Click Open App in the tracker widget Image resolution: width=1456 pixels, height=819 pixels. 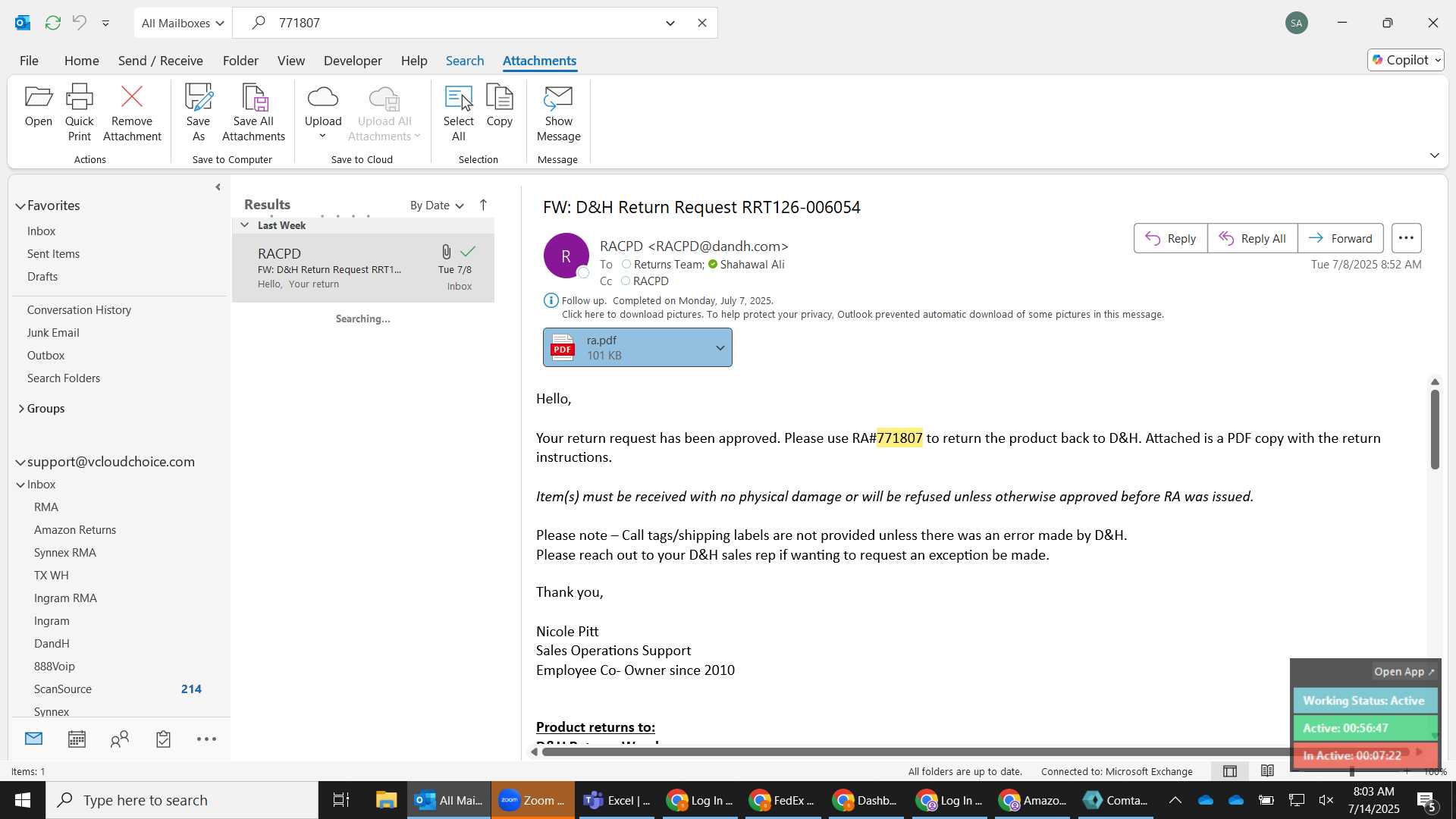[x=1404, y=672]
